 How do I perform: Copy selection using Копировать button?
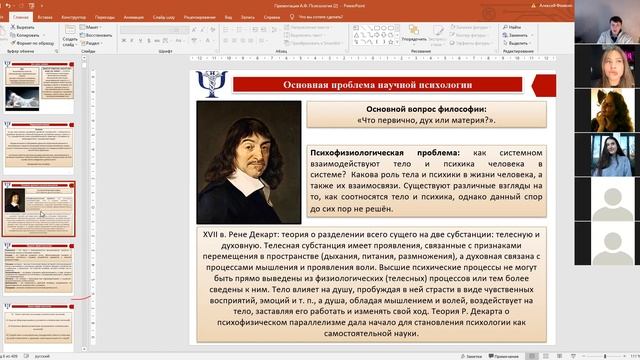[x=24, y=35]
